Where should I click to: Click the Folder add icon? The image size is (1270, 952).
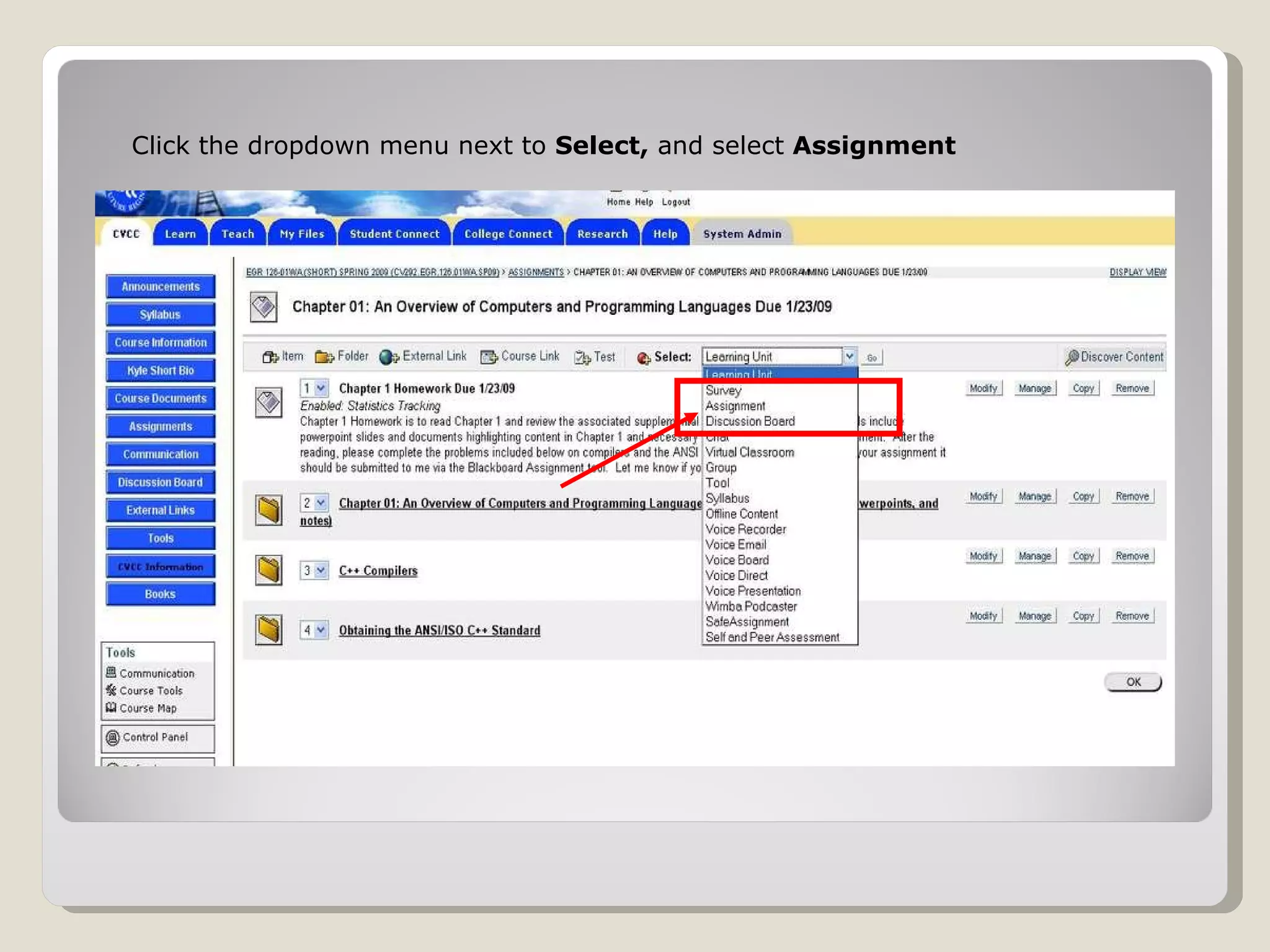324,357
